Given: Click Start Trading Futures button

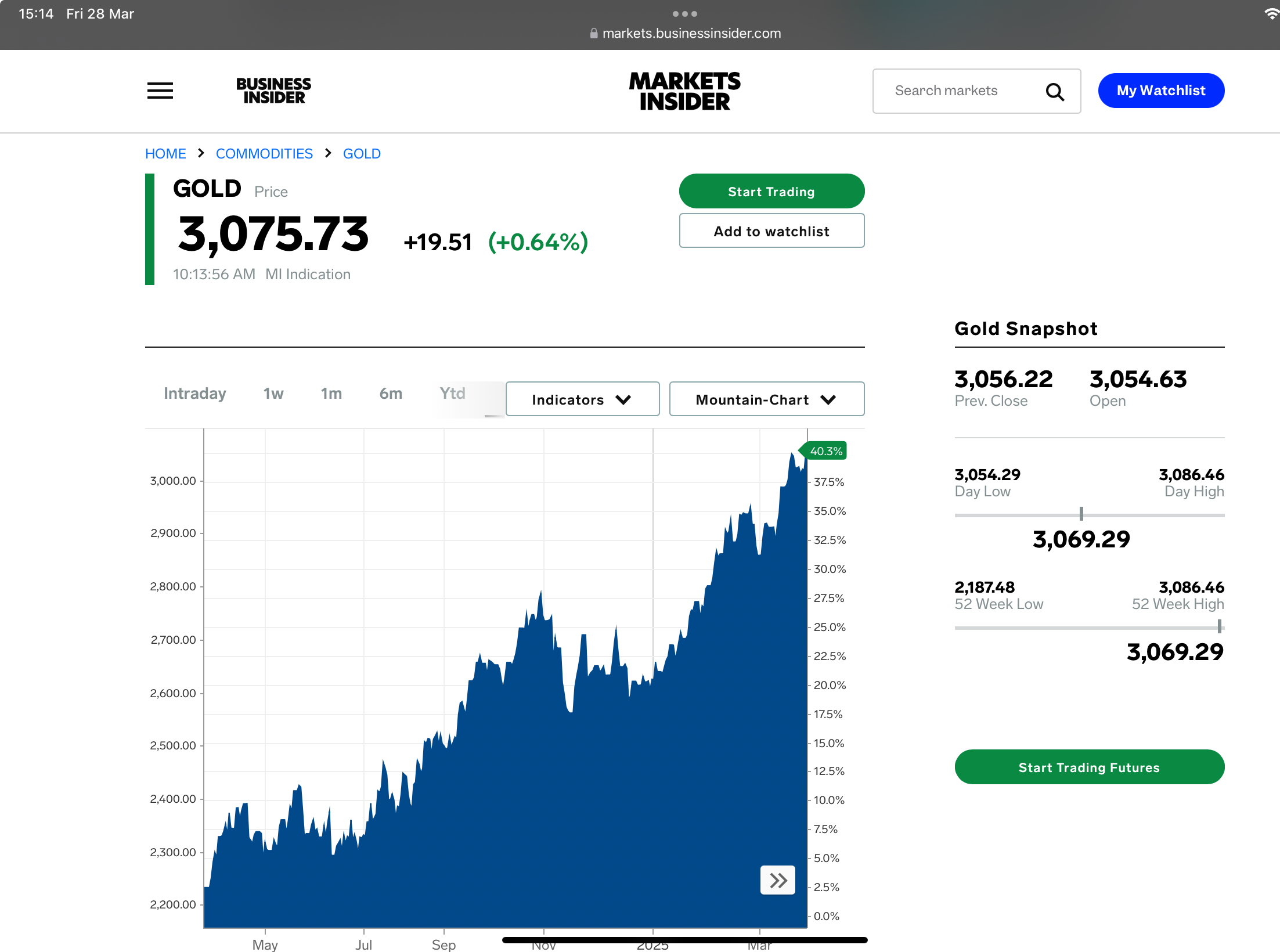Looking at the screenshot, I should pyautogui.click(x=1089, y=767).
